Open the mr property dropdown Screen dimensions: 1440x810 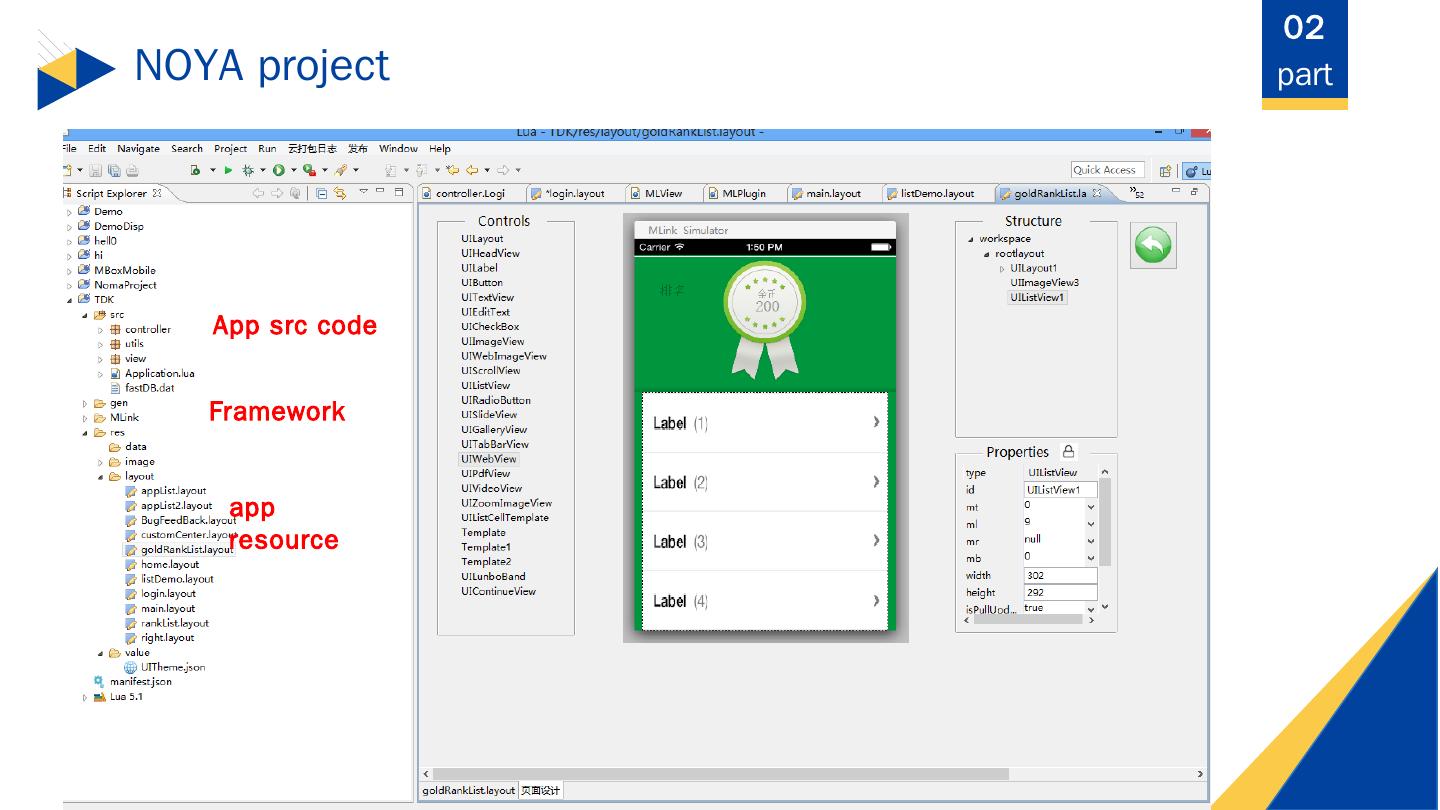tap(1090, 541)
